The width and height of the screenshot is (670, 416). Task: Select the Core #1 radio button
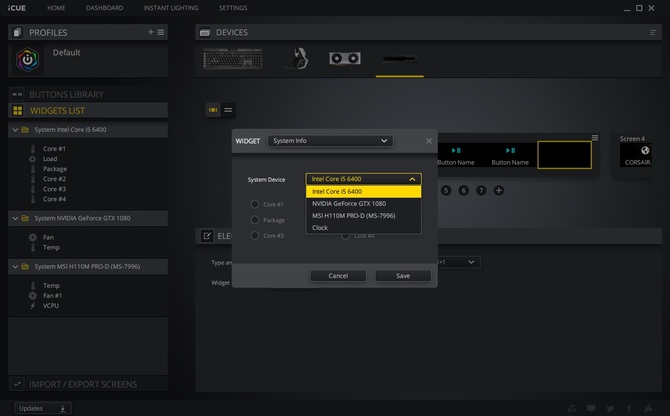255,204
